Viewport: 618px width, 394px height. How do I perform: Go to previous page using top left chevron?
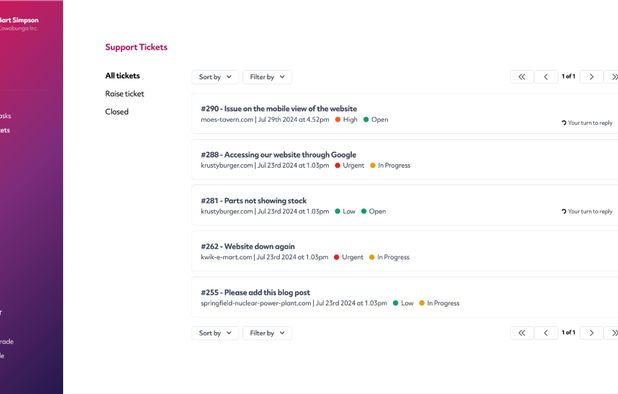tap(546, 77)
